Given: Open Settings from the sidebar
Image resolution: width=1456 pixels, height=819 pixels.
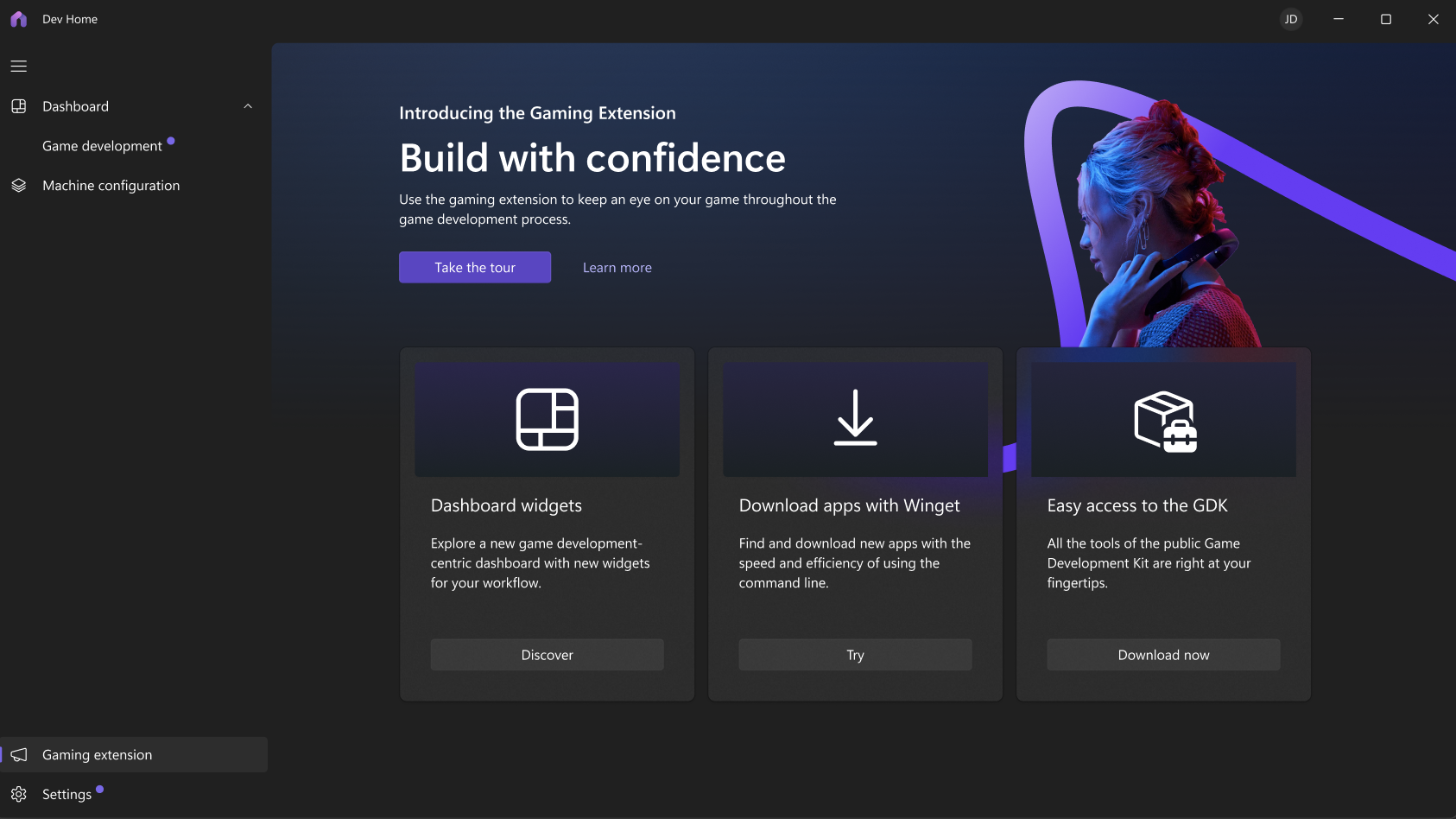Looking at the screenshot, I should [x=134, y=794].
